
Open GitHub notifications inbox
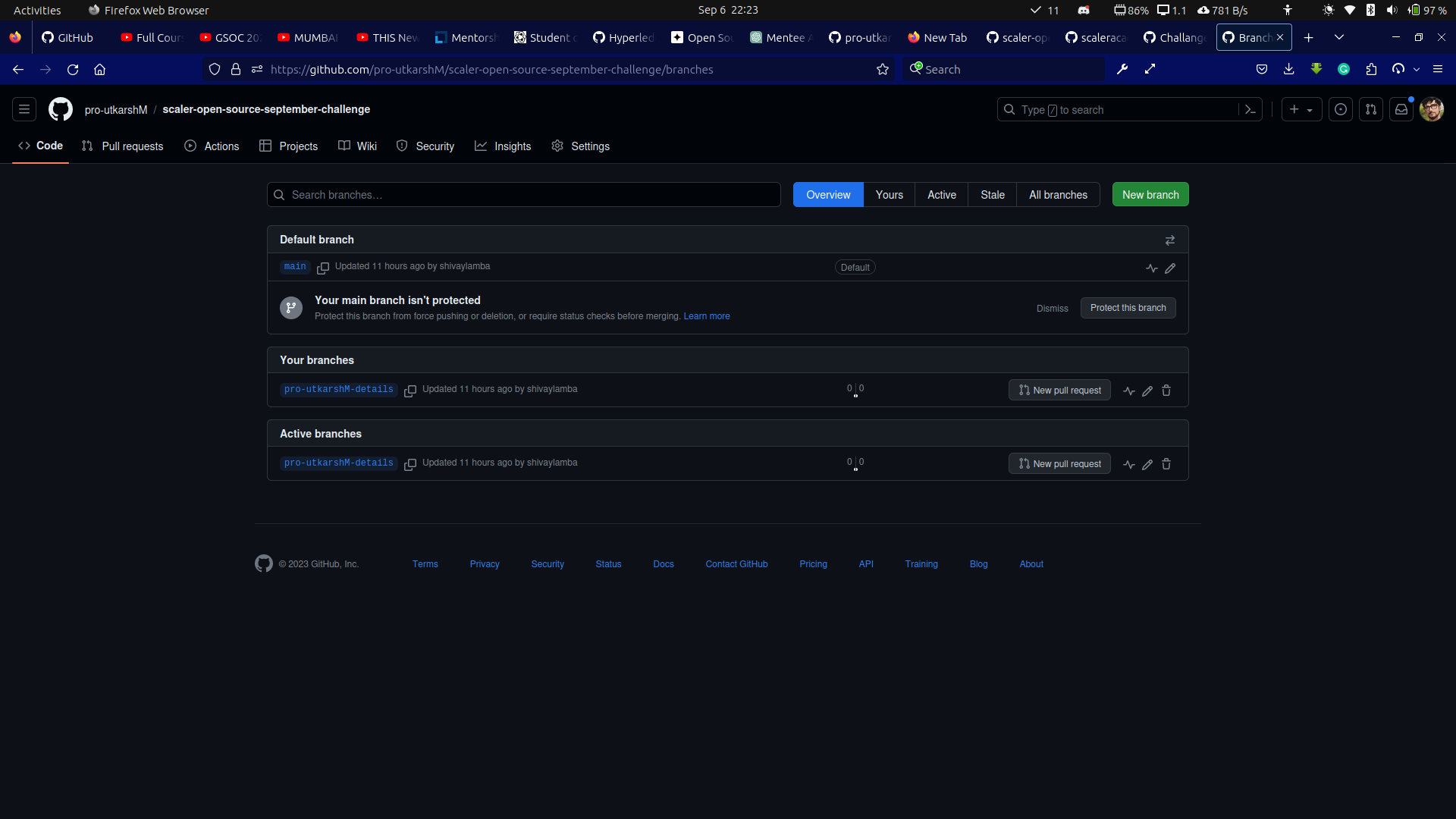[1401, 109]
